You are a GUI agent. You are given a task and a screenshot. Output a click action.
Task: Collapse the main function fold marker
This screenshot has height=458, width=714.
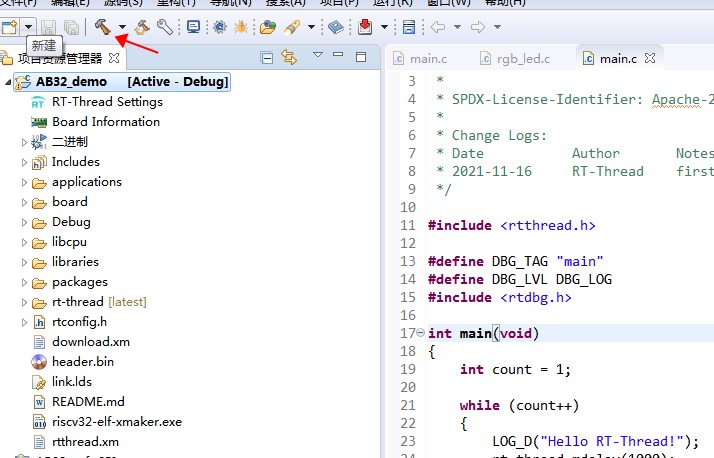[x=421, y=333]
